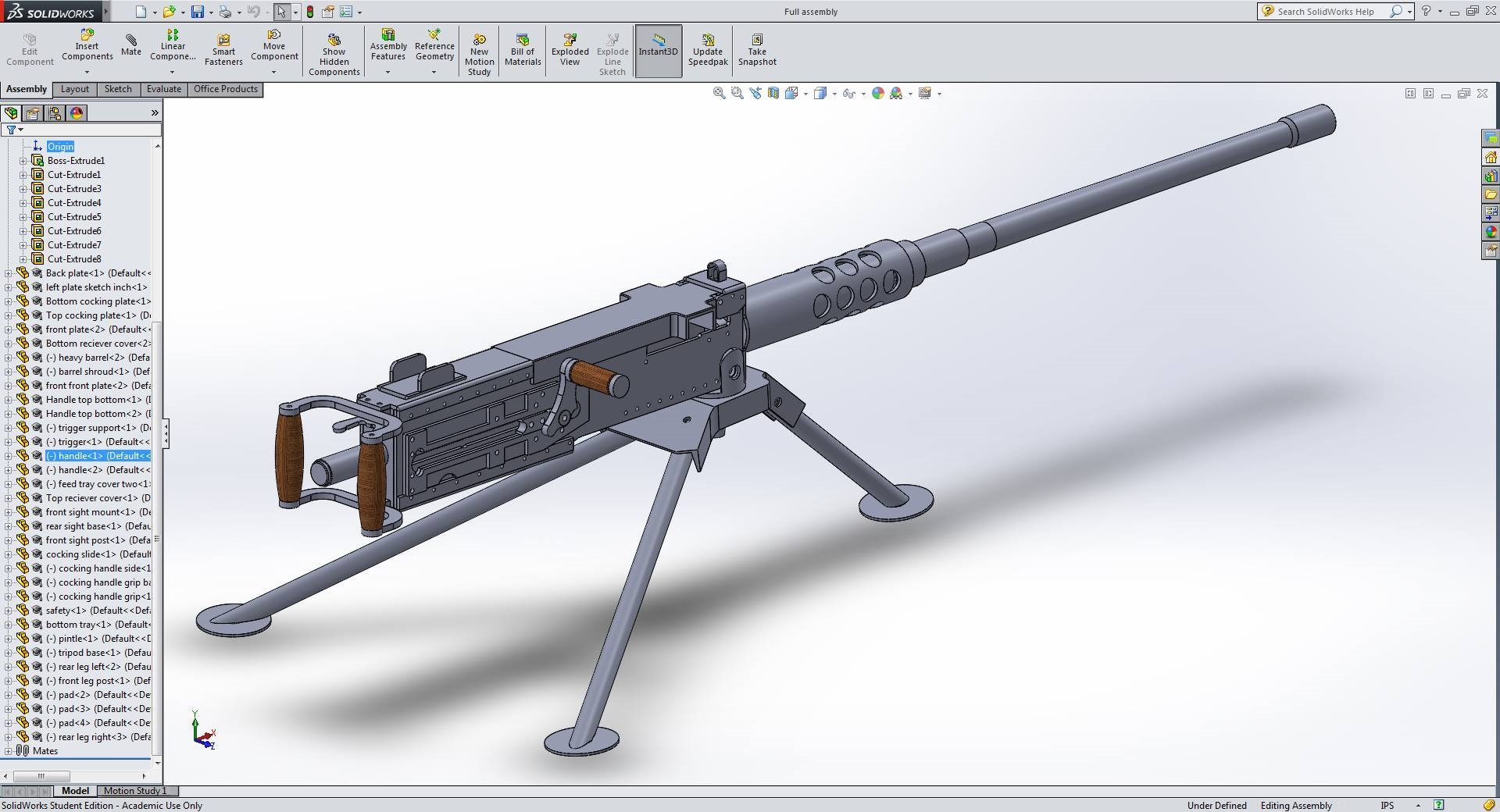Image resolution: width=1500 pixels, height=812 pixels.
Task: Open the Edit Appearance color ball
Action: (x=877, y=93)
